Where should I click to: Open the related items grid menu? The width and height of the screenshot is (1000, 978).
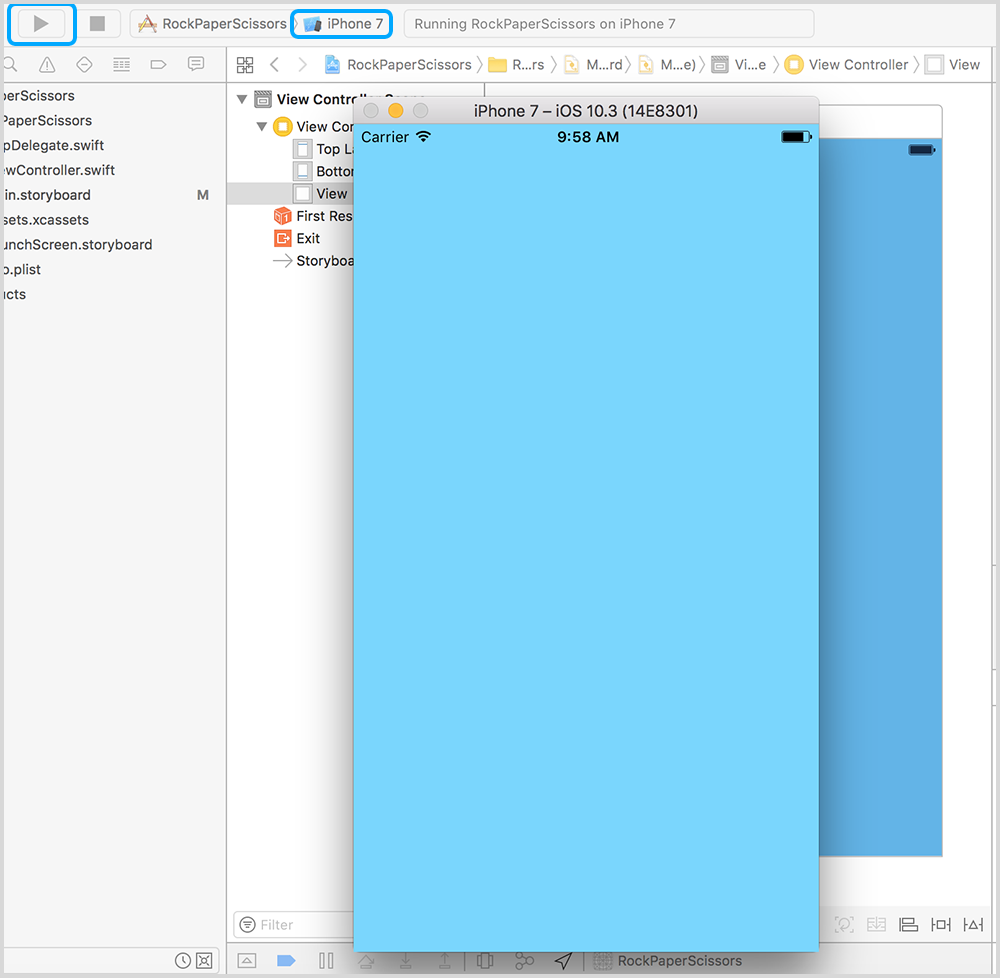pos(245,65)
